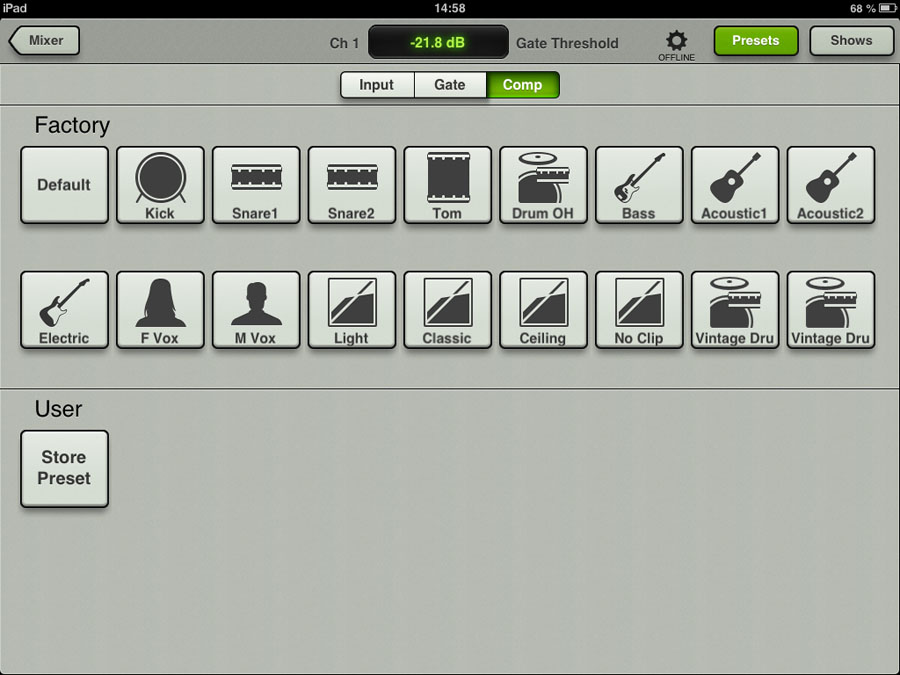Load the Kick drum preset
Image resolution: width=900 pixels, height=675 pixels.
160,185
